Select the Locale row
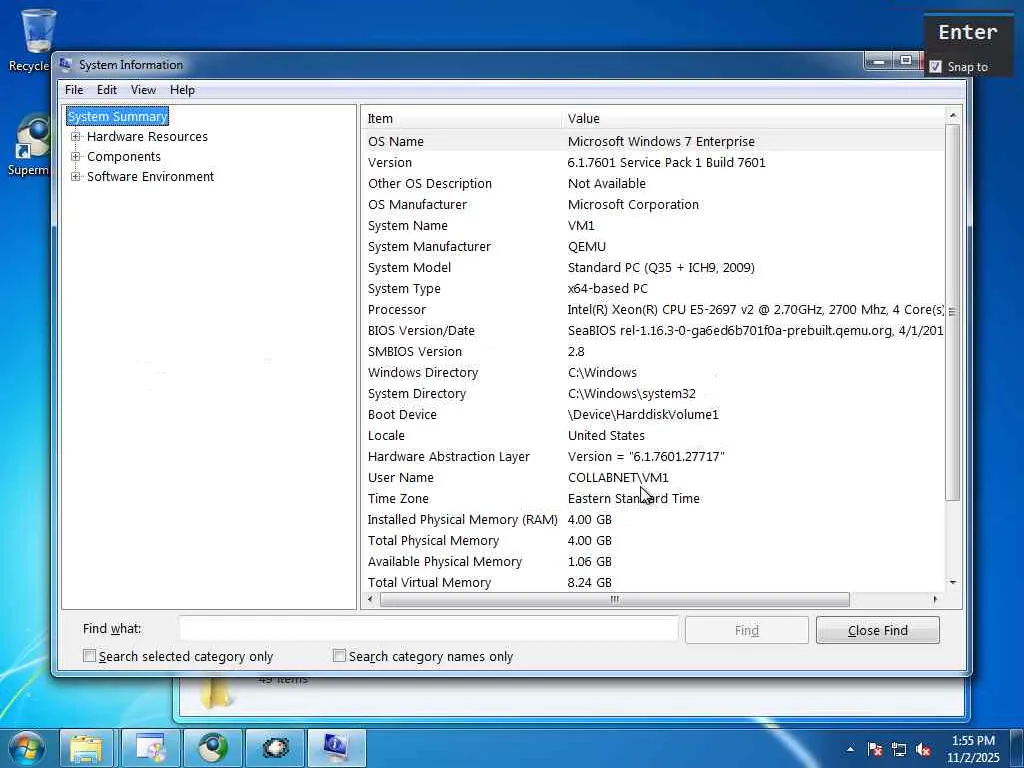 (x=653, y=435)
